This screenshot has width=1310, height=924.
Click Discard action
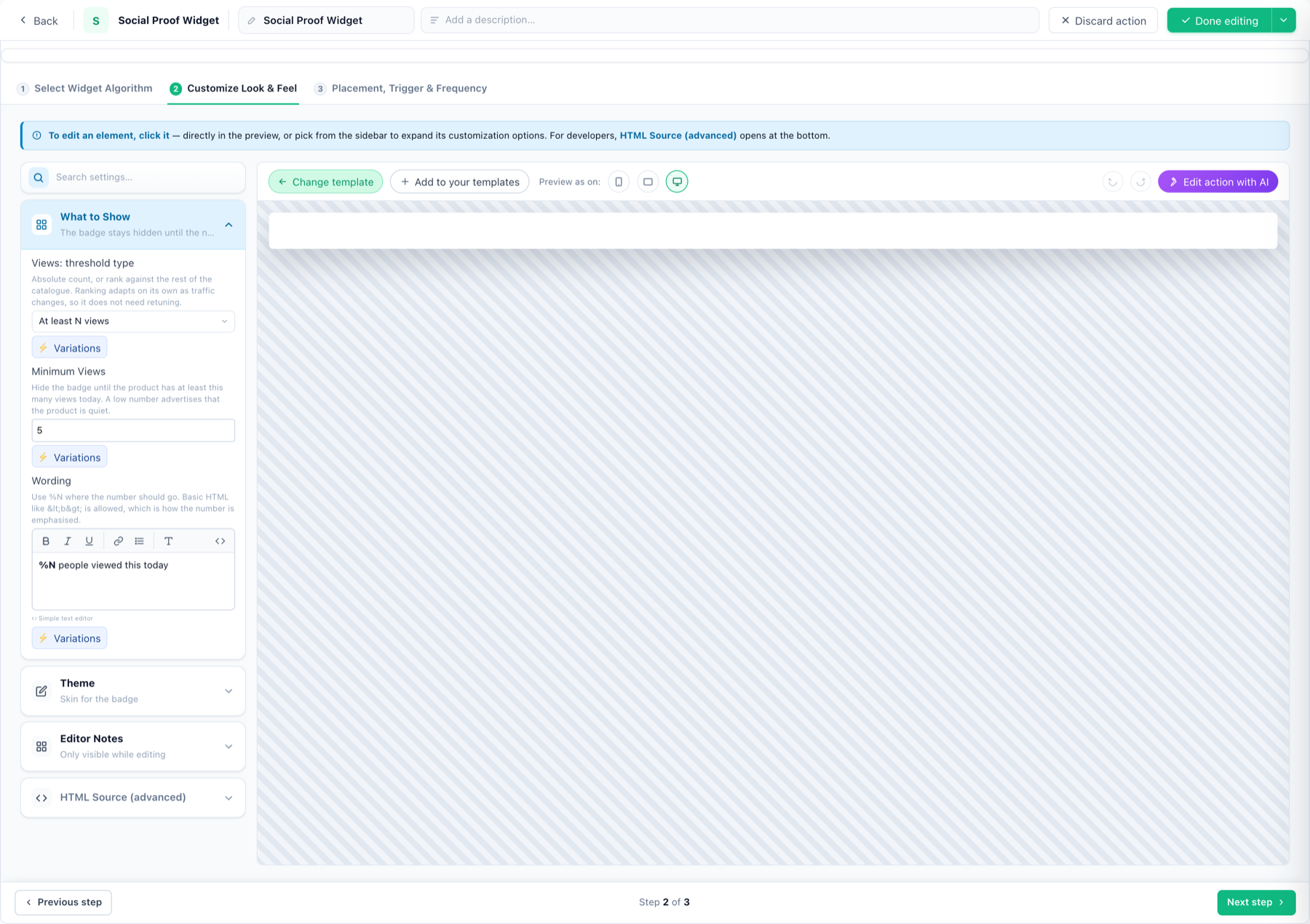coord(1103,20)
